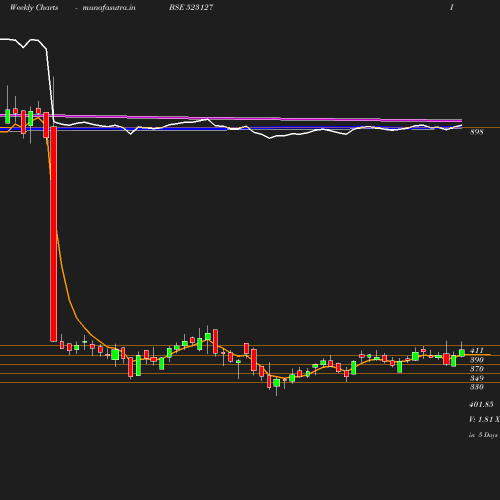Image resolution: width=500 pixels, height=500 pixels.
Task: Click the 370 price level label
Action: 476,369
